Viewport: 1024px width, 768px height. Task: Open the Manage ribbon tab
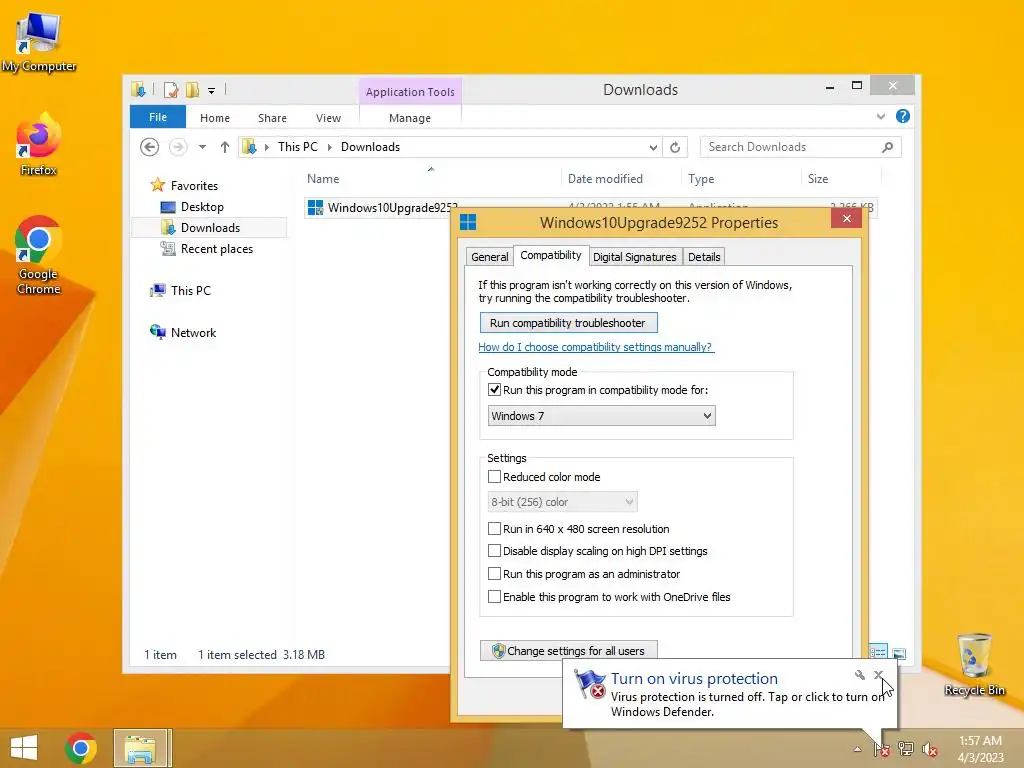coord(409,118)
